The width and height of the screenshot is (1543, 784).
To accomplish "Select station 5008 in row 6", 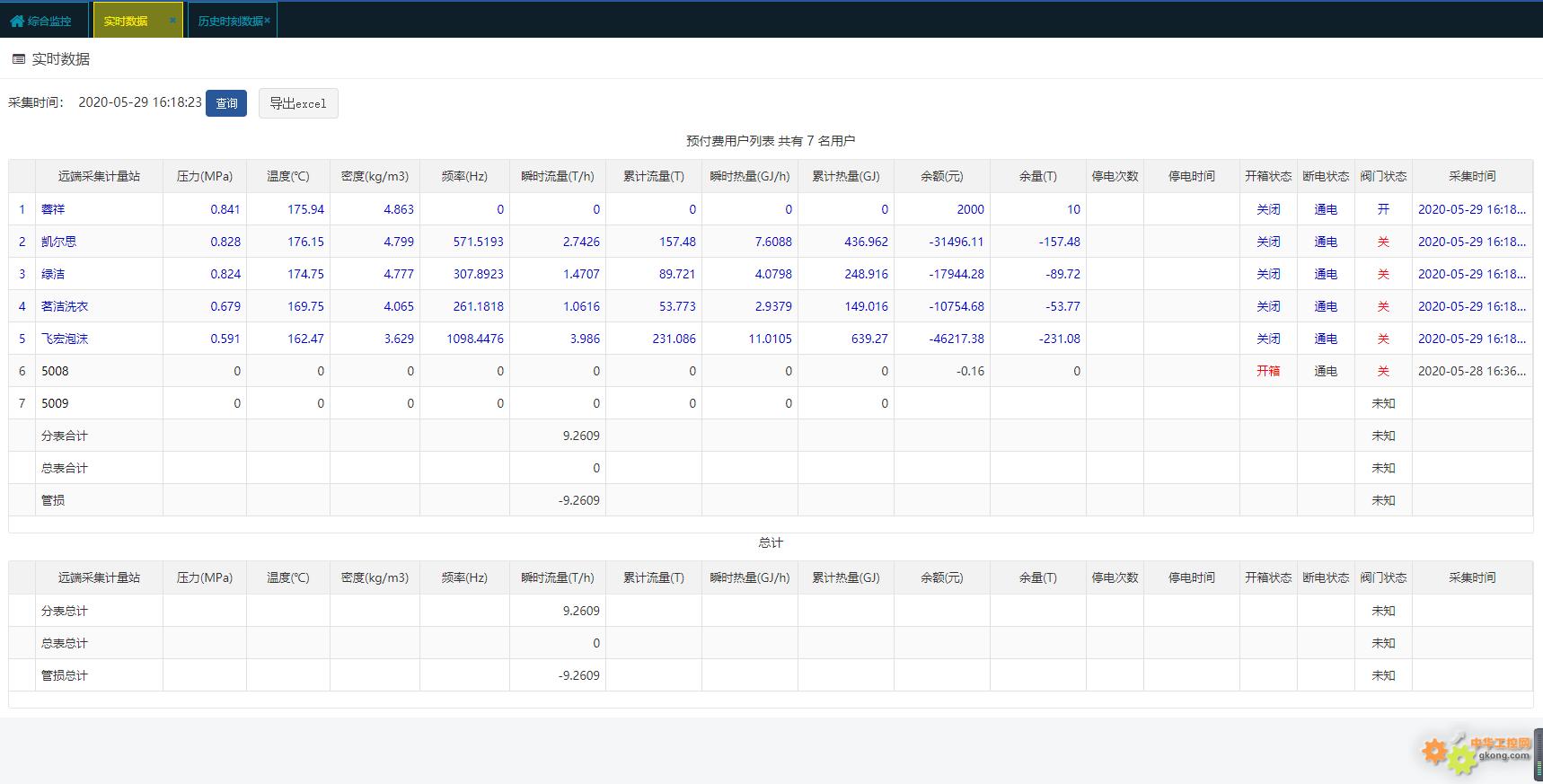I will coord(55,371).
